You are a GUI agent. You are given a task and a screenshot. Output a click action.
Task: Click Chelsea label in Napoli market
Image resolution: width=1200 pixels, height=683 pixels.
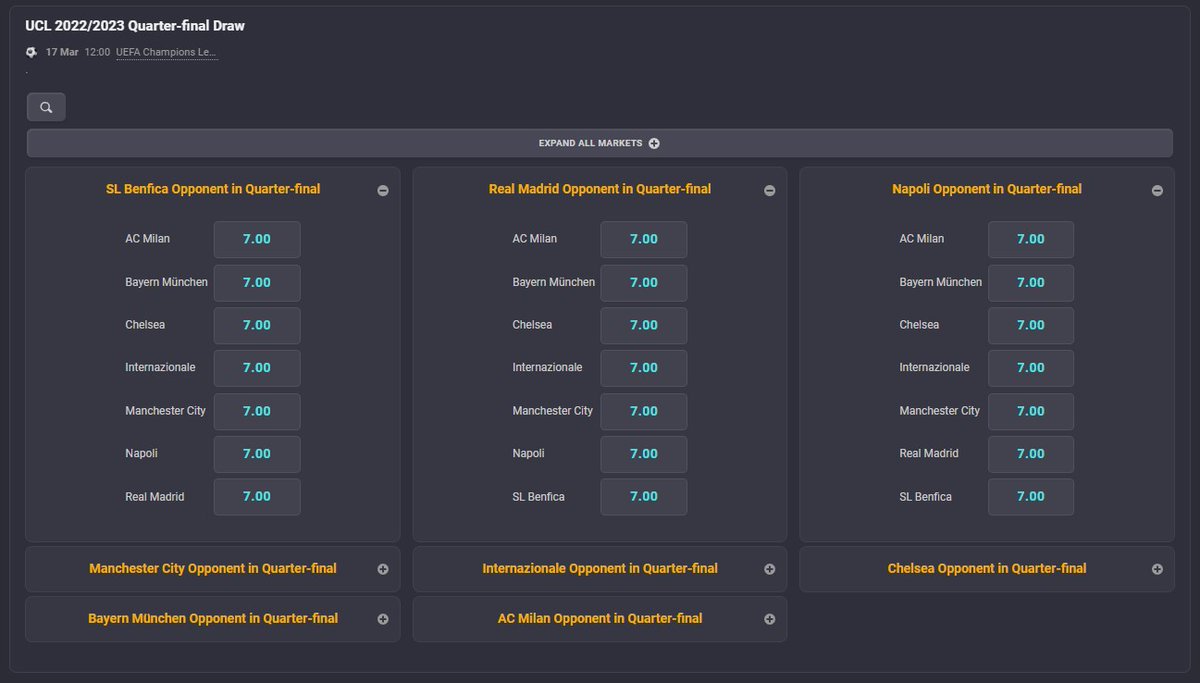pyautogui.click(x=920, y=325)
